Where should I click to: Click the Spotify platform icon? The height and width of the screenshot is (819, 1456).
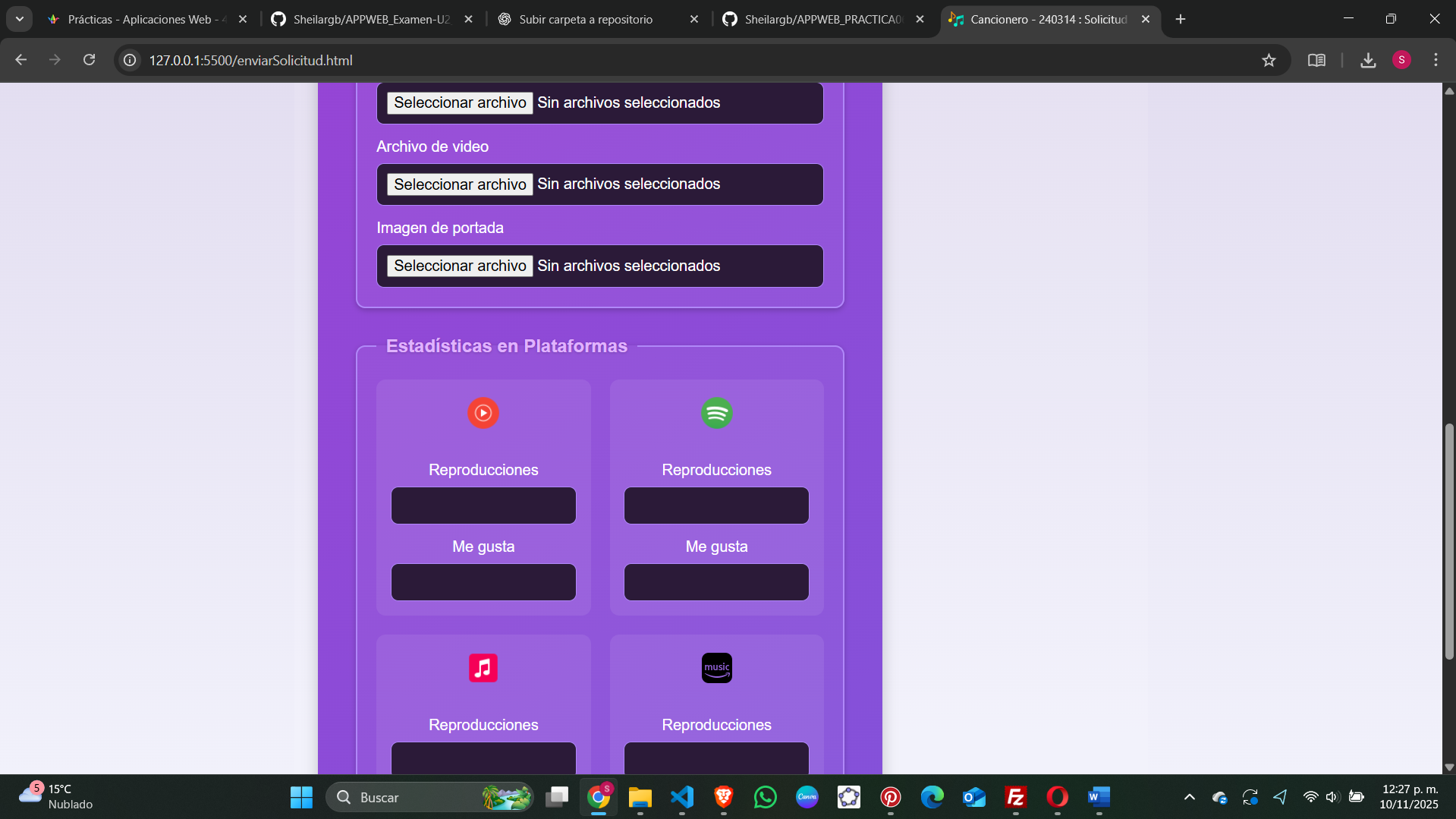point(716,413)
